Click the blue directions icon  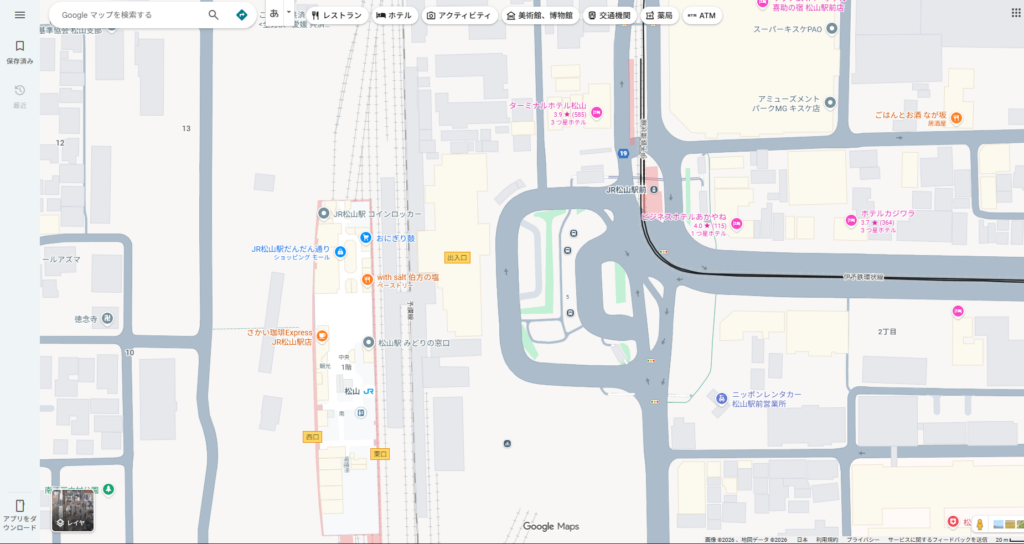click(x=241, y=15)
